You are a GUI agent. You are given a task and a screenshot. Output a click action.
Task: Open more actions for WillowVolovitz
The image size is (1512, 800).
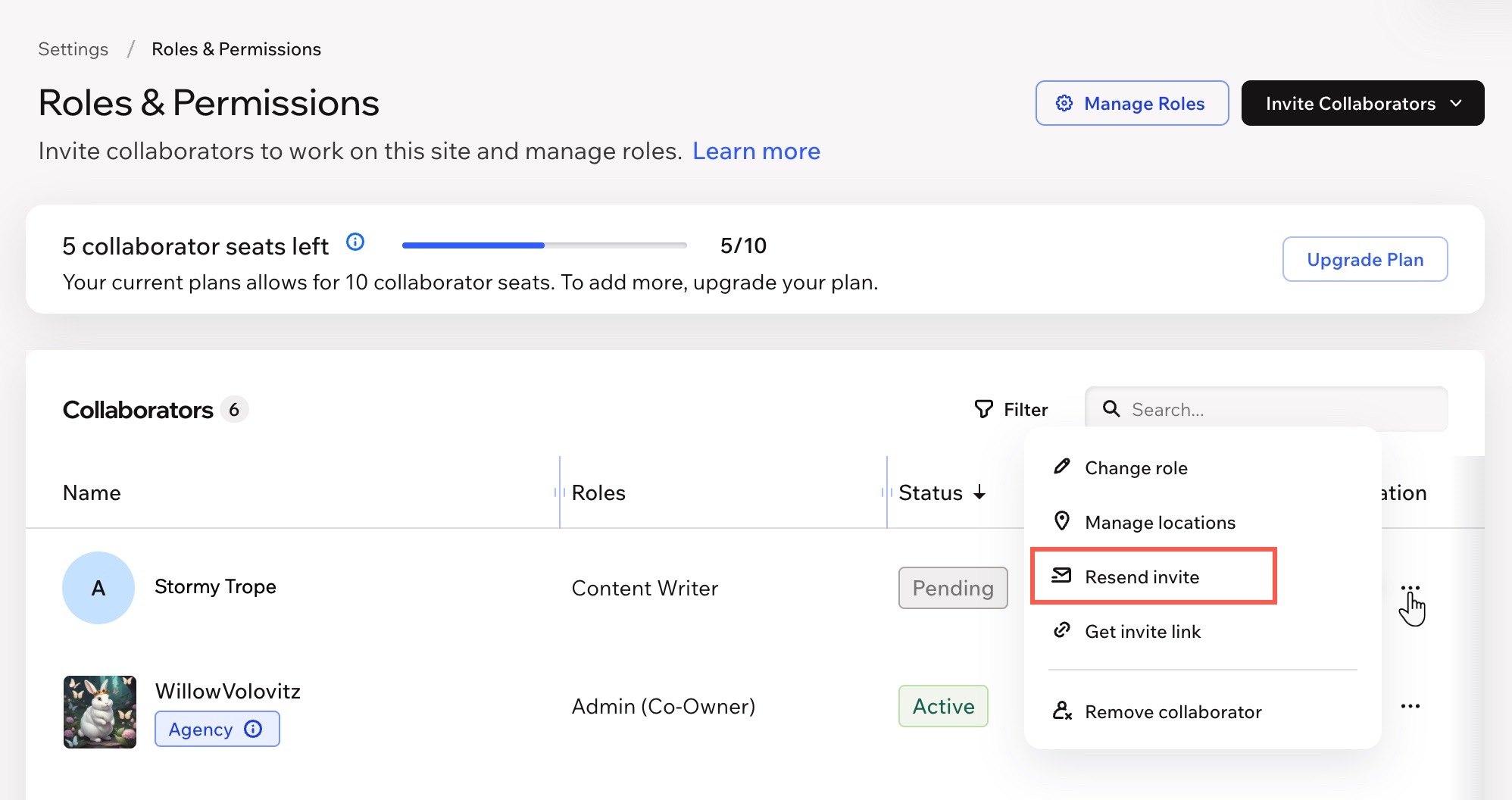pyautogui.click(x=1410, y=706)
